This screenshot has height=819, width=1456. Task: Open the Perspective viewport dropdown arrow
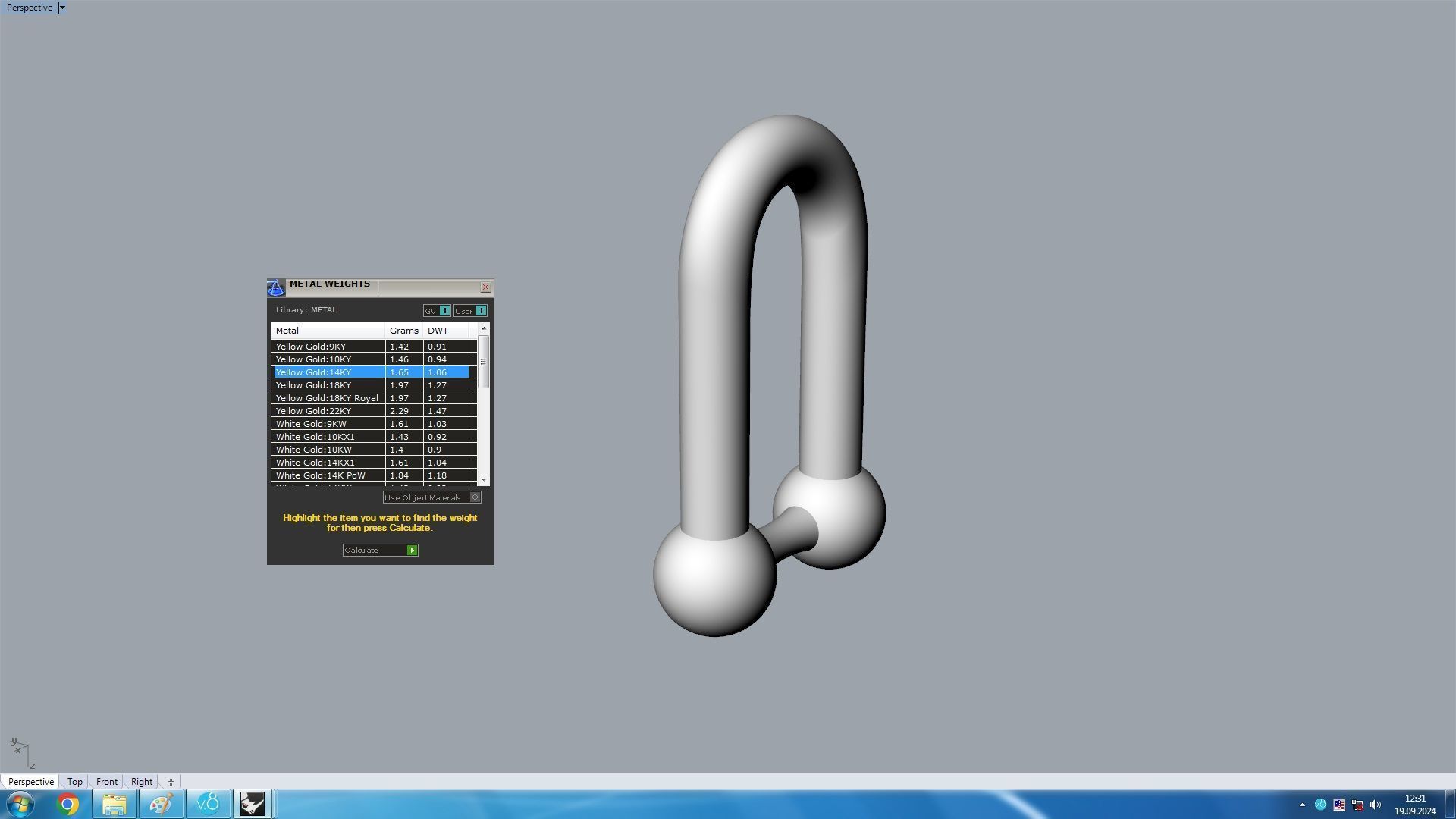click(x=62, y=8)
